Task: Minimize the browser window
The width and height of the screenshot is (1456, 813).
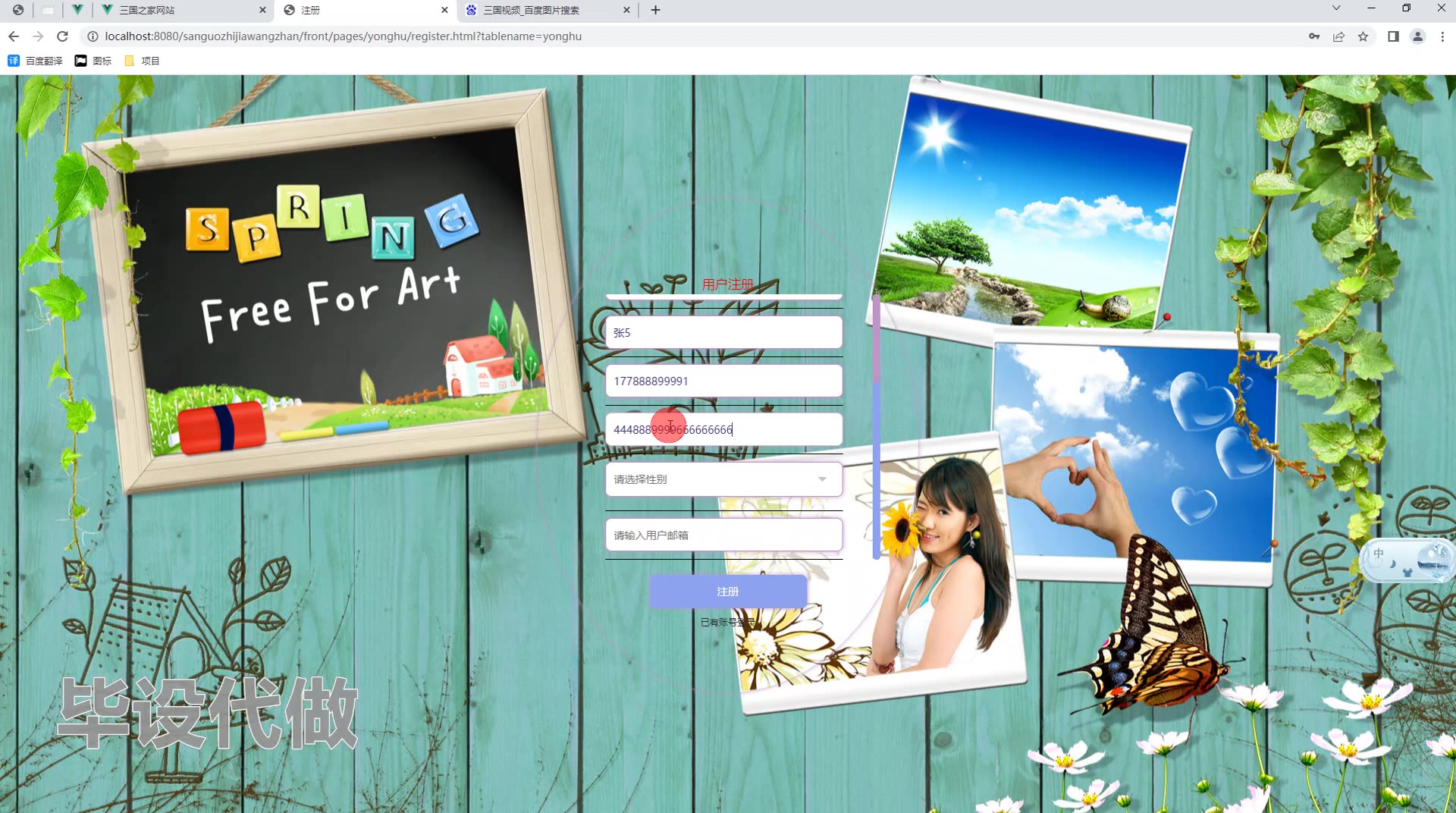Action: click(1371, 8)
